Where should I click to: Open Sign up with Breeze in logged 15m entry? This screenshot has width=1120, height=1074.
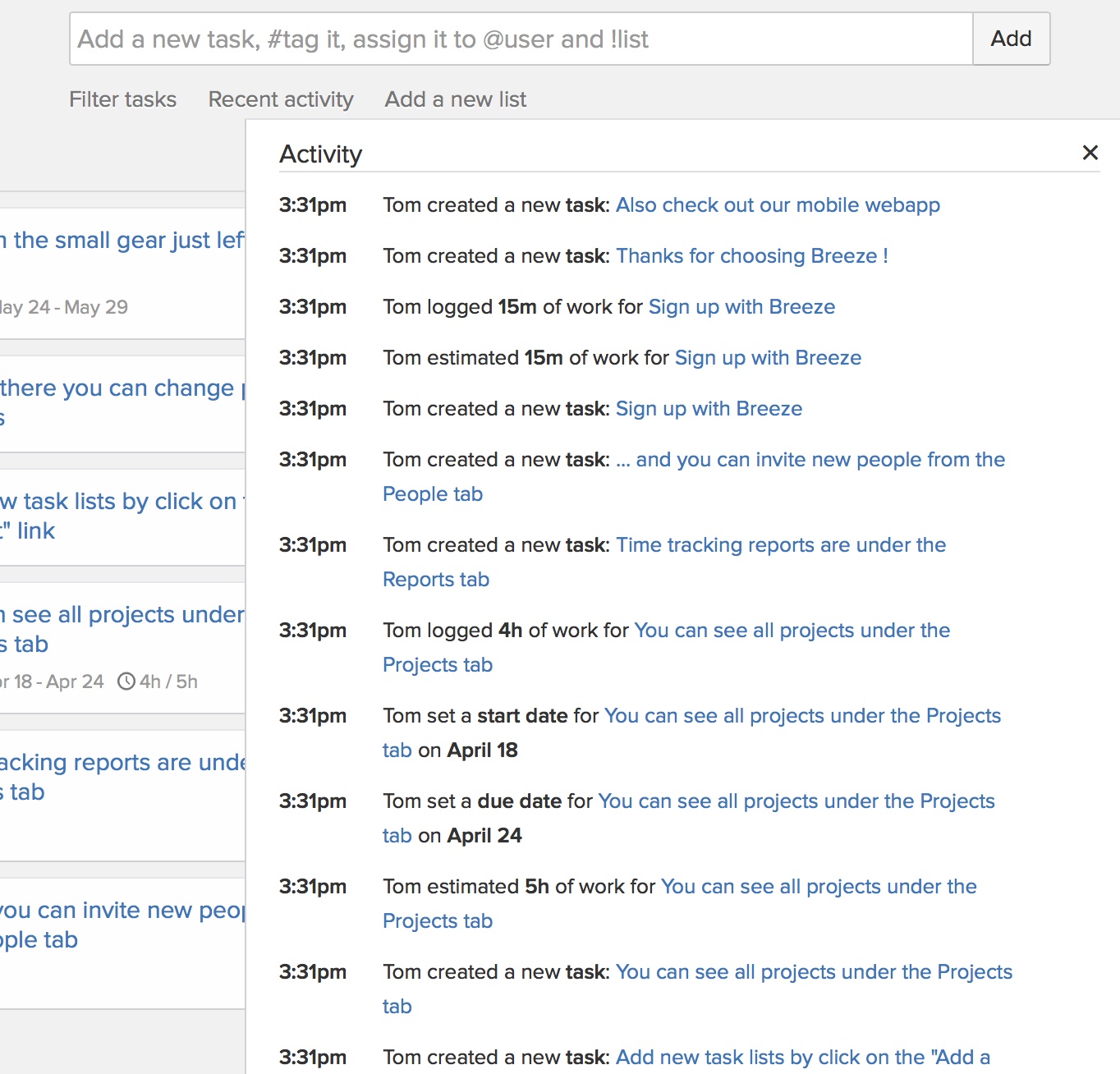pyautogui.click(x=741, y=307)
